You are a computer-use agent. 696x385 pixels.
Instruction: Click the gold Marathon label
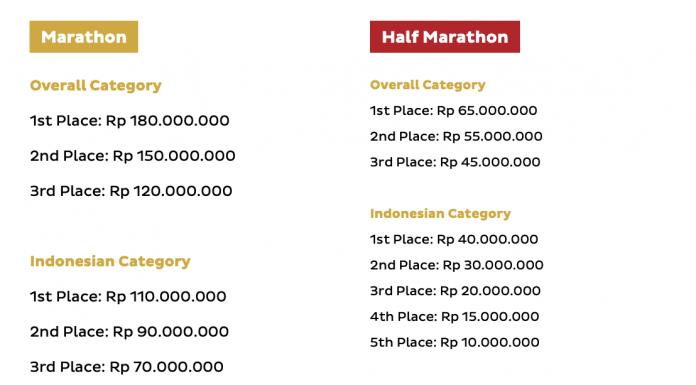[83, 37]
